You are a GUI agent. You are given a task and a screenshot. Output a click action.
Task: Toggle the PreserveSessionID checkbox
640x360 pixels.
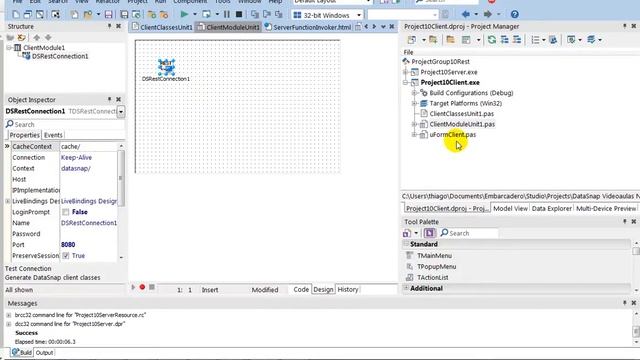66,256
